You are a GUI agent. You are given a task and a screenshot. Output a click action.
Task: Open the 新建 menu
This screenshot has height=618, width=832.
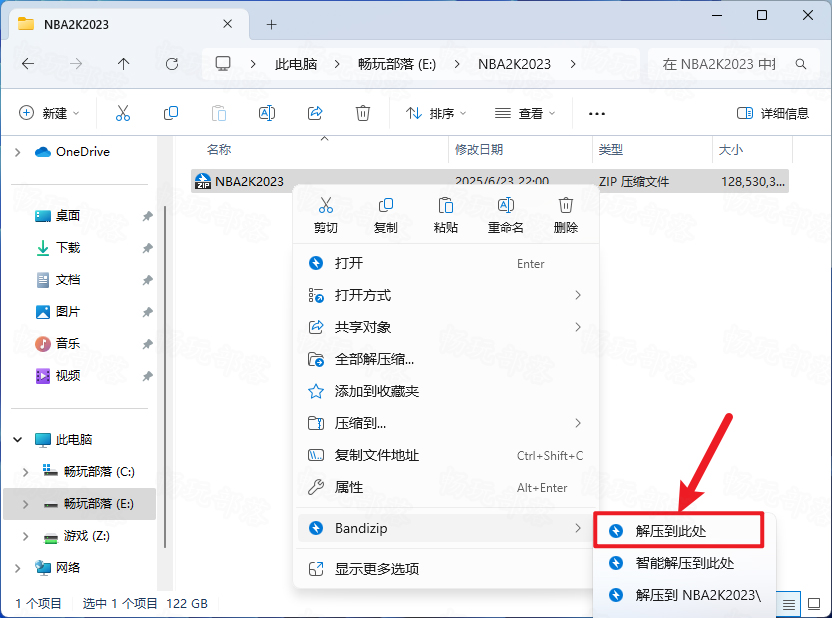(49, 113)
